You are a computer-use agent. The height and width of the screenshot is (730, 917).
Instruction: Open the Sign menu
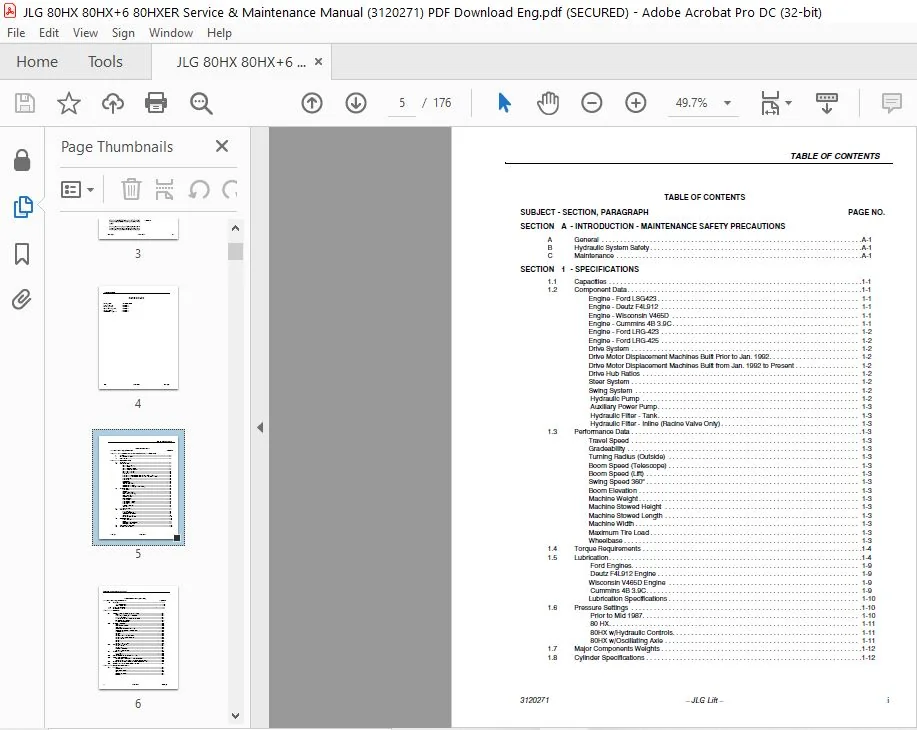pos(123,33)
